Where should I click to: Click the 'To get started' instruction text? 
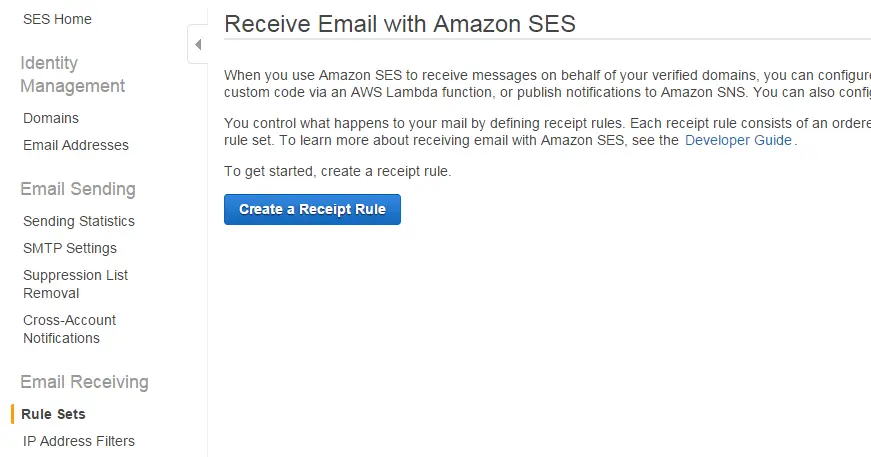point(338,171)
